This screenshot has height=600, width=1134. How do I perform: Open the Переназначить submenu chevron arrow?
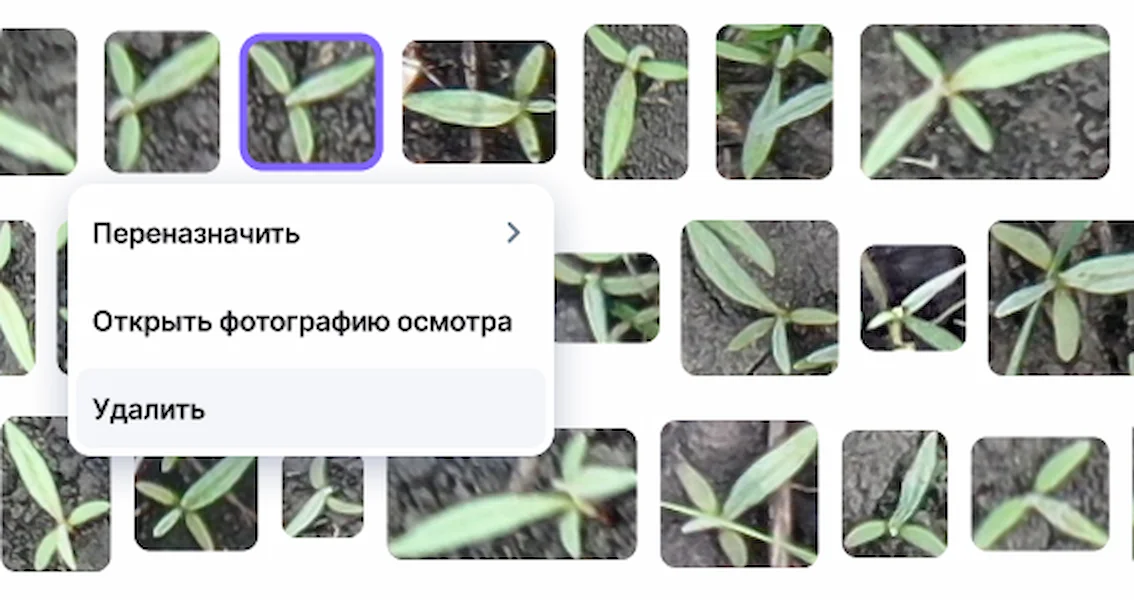(x=513, y=233)
